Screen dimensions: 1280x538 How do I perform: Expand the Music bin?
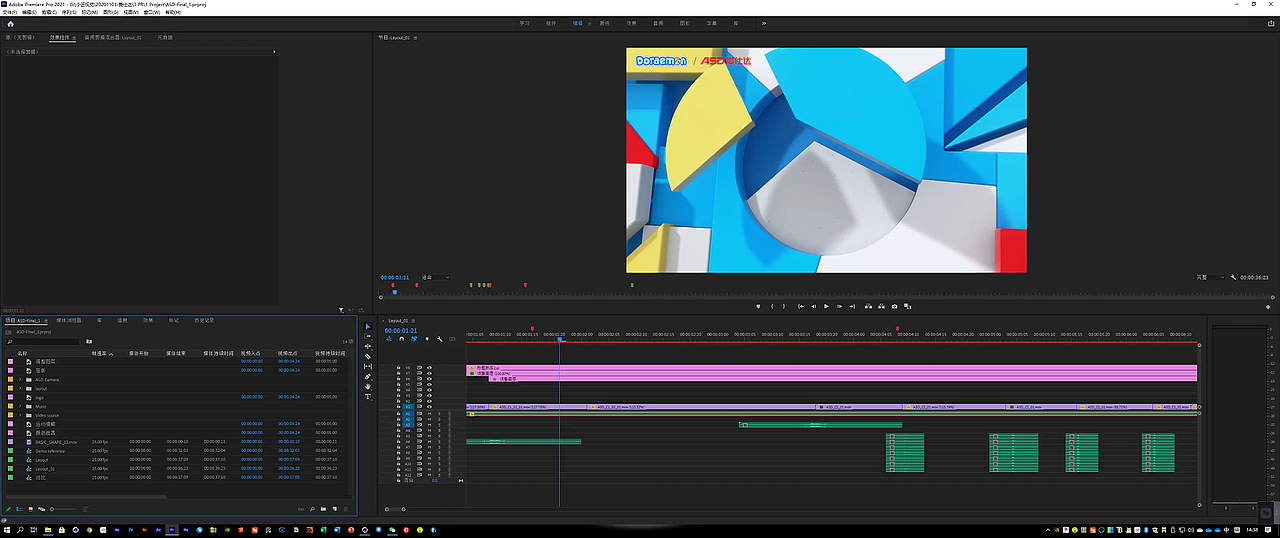point(20,407)
